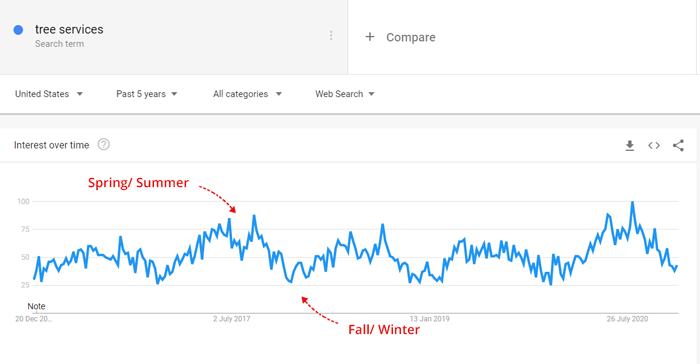Image resolution: width=700 pixels, height=364 pixels.
Task: Click the Spring/ Summer annotation label
Action: 138,183
